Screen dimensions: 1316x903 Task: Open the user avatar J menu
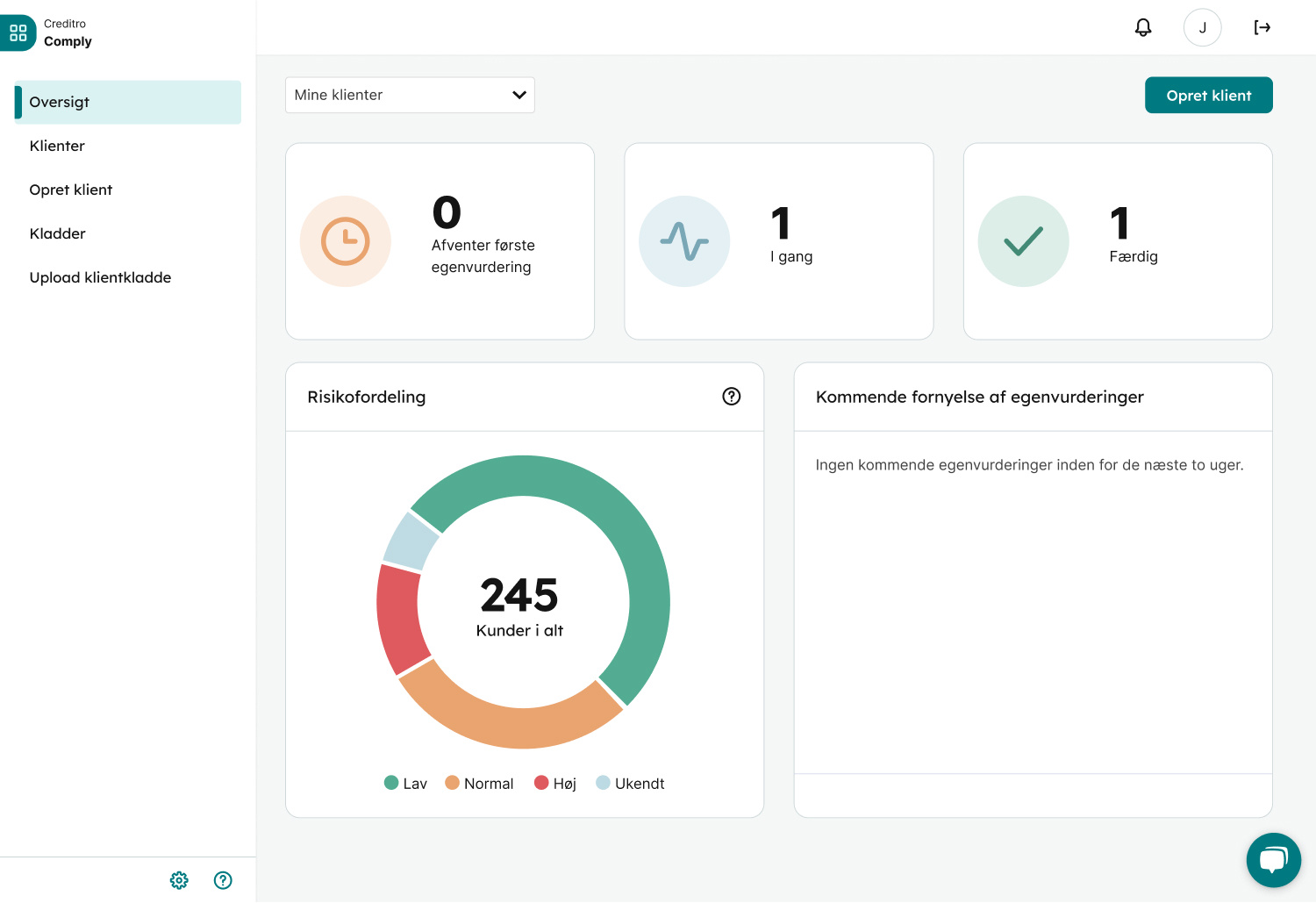pos(1203,27)
